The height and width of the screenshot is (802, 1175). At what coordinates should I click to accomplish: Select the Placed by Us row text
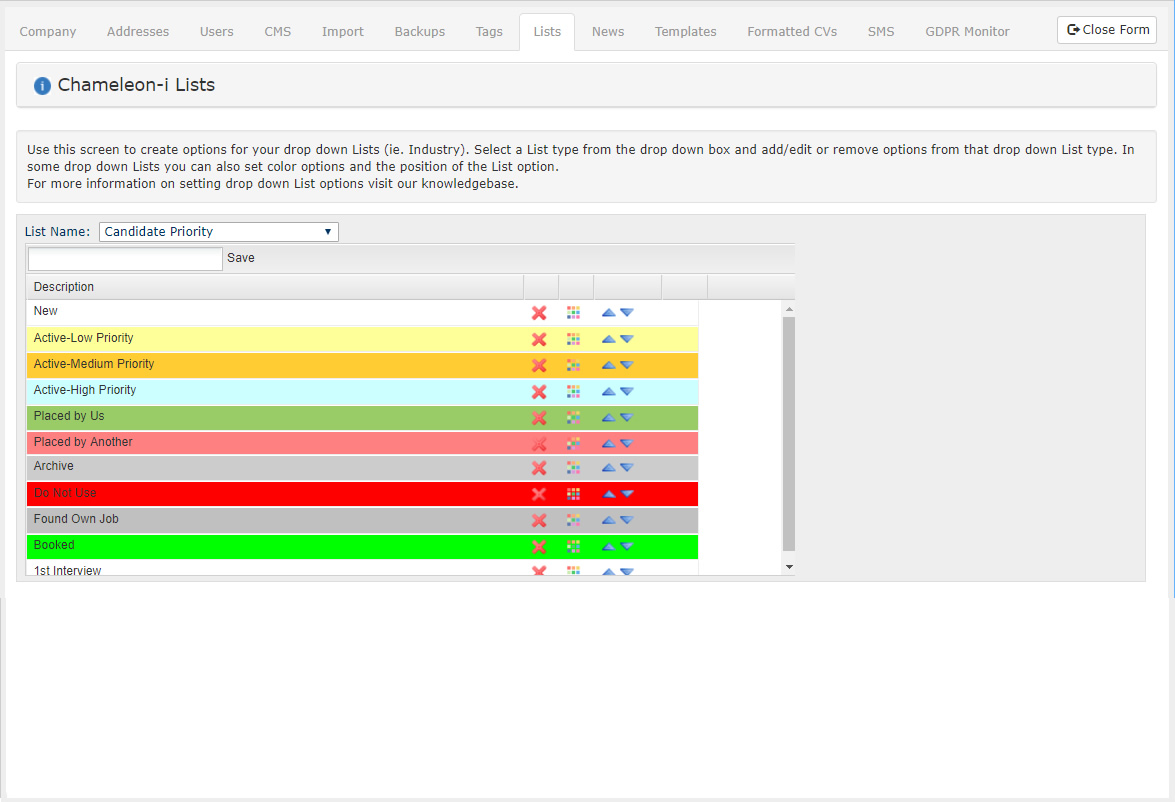[x=69, y=416]
